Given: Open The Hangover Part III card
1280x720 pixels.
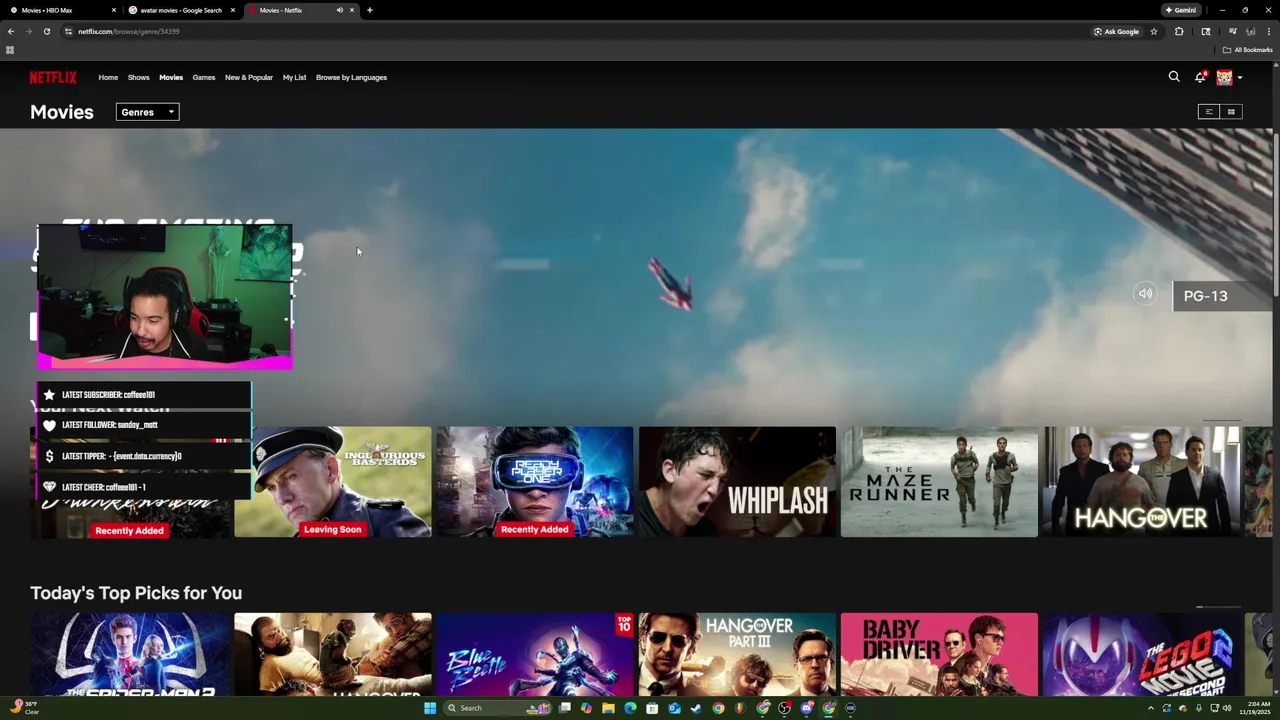Looking at the screenshot, I should [x=737, y=654].
